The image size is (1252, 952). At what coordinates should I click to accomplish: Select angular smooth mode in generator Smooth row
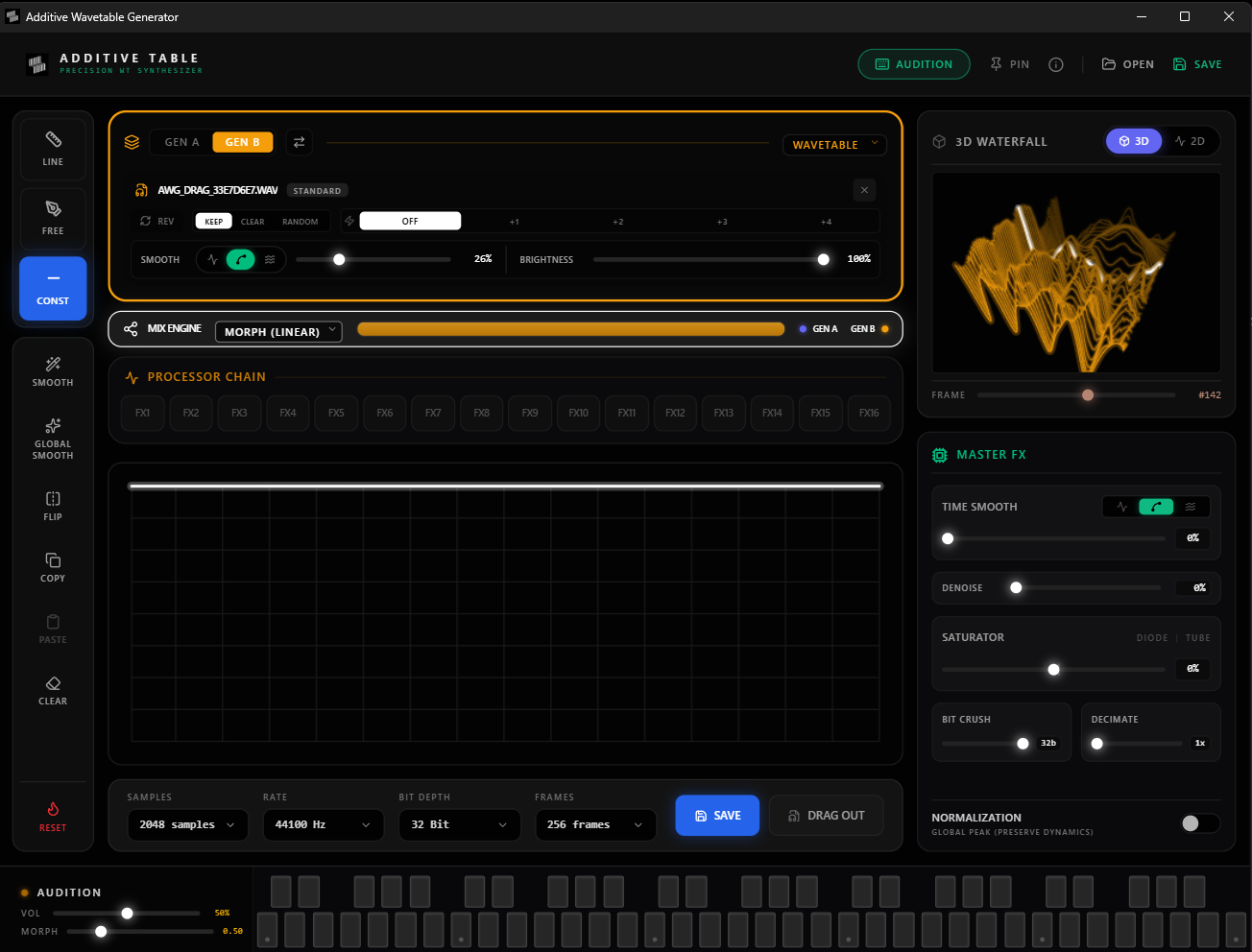(x=212, y=259)
